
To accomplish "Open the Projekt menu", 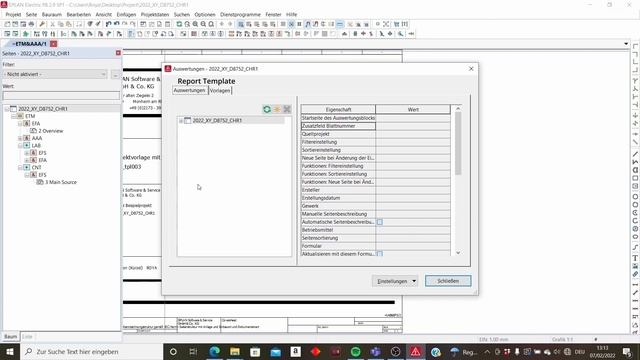I will [13, 14].
